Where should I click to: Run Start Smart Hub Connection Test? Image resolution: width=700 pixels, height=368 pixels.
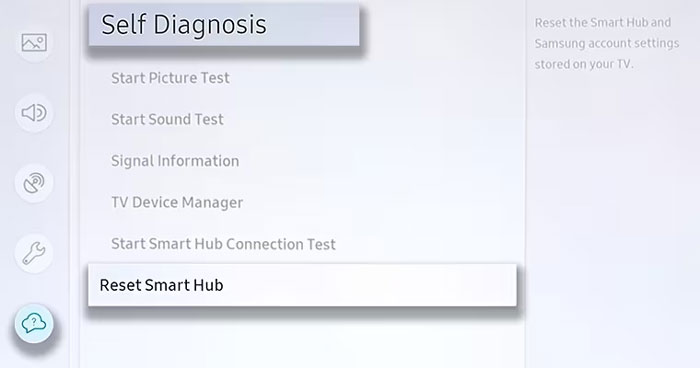click(223, 244)
